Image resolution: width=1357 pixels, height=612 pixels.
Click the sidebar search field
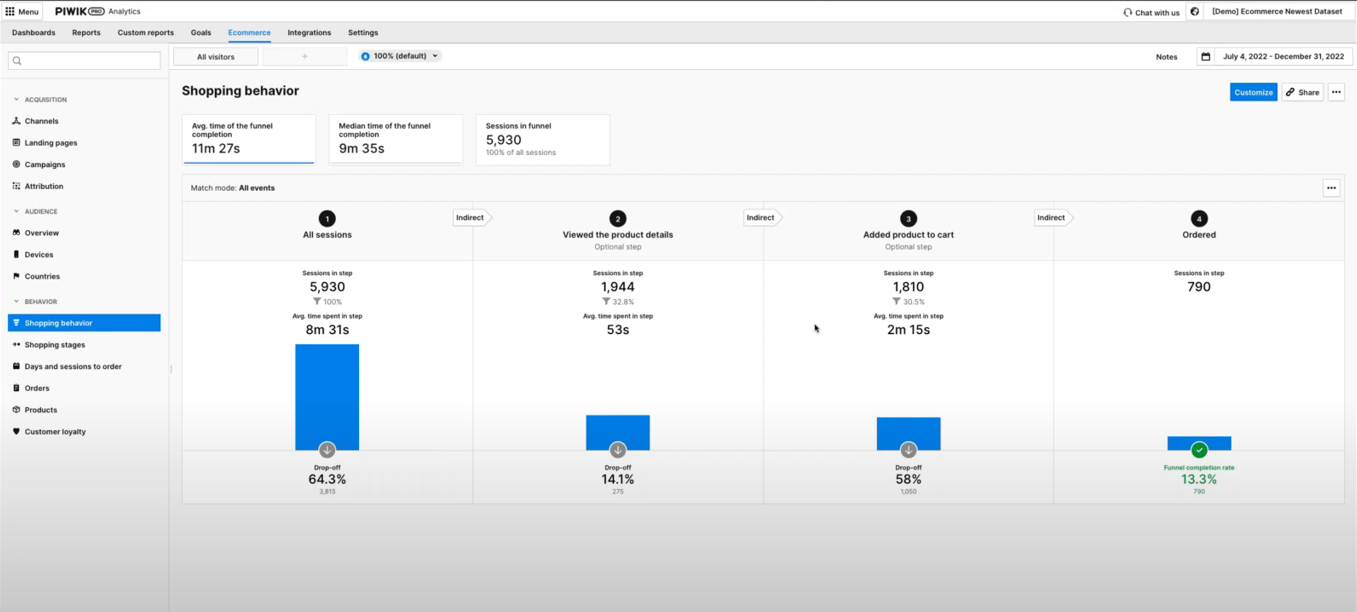(x=84, y=61)
